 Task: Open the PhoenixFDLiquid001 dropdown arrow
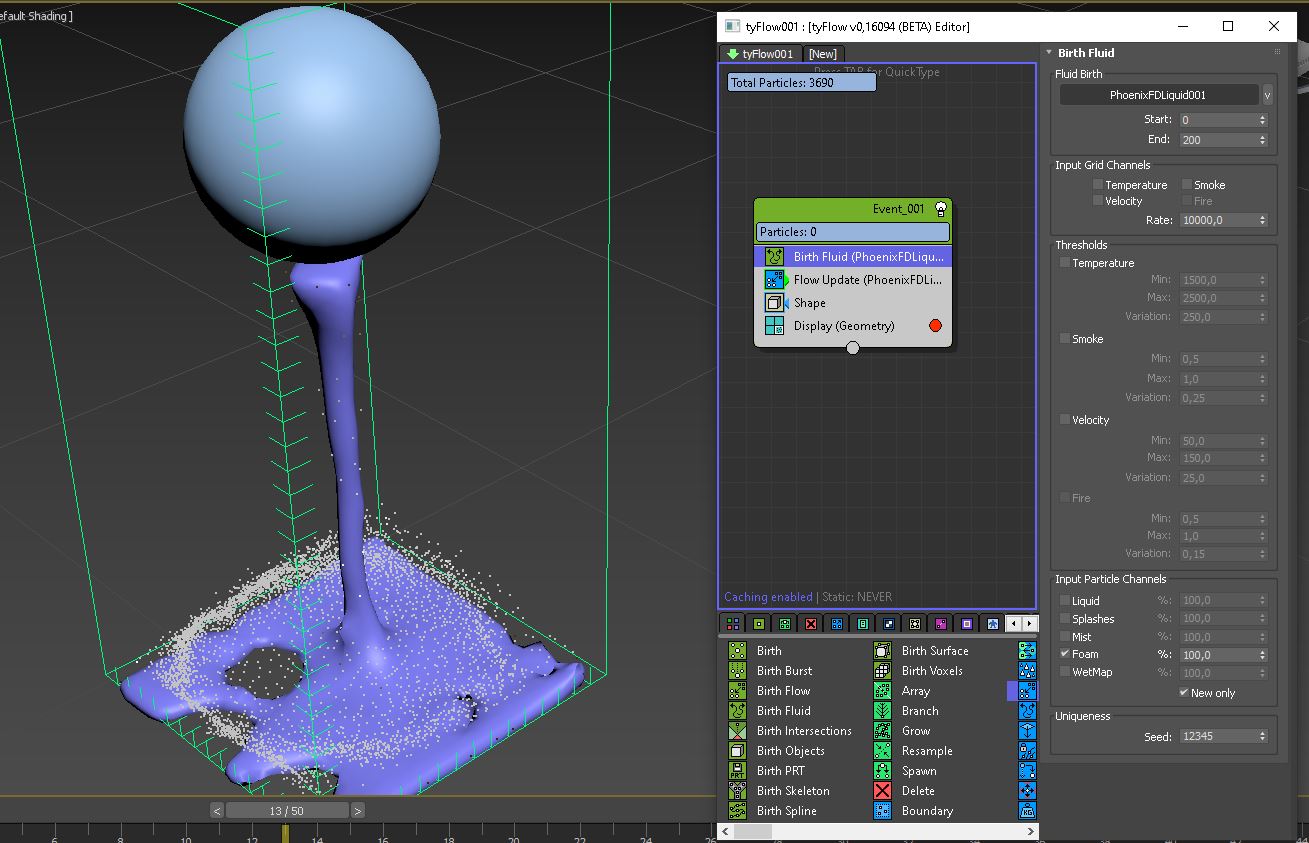click(x=1267, y=95)
